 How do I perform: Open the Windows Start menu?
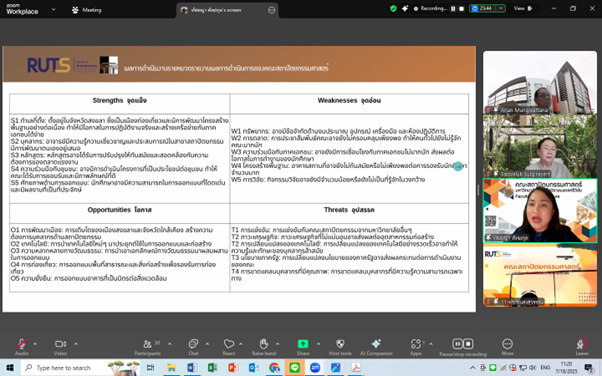pyautogui.click(x=10, y=368)
